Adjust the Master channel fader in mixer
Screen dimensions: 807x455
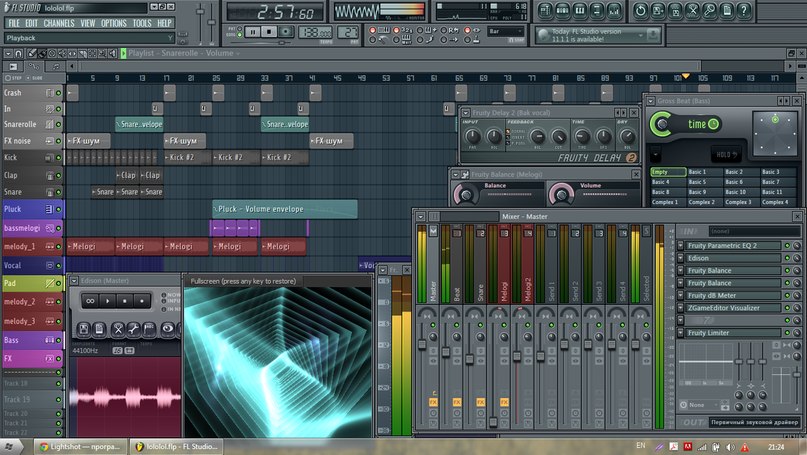pos(422,344)
